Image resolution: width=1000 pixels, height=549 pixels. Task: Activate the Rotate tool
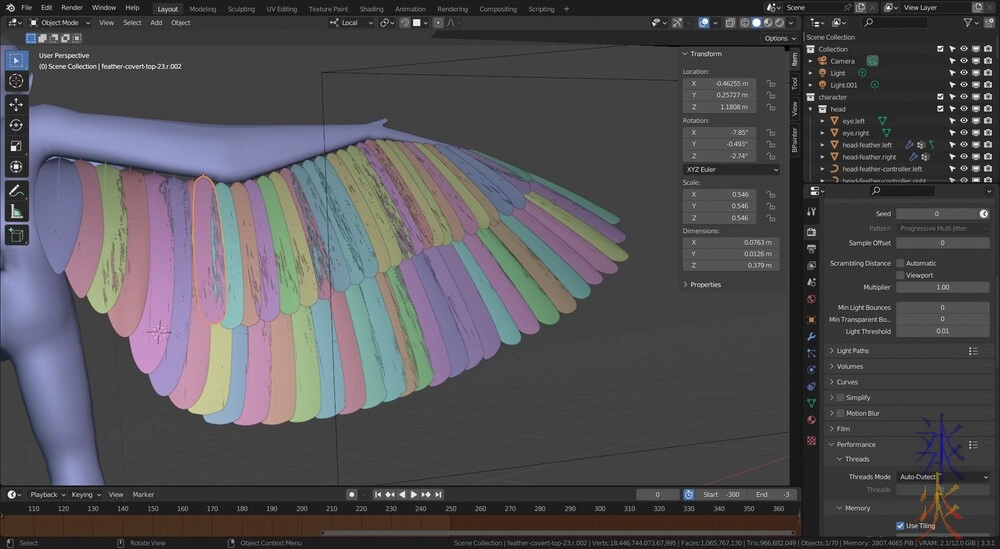16,125
